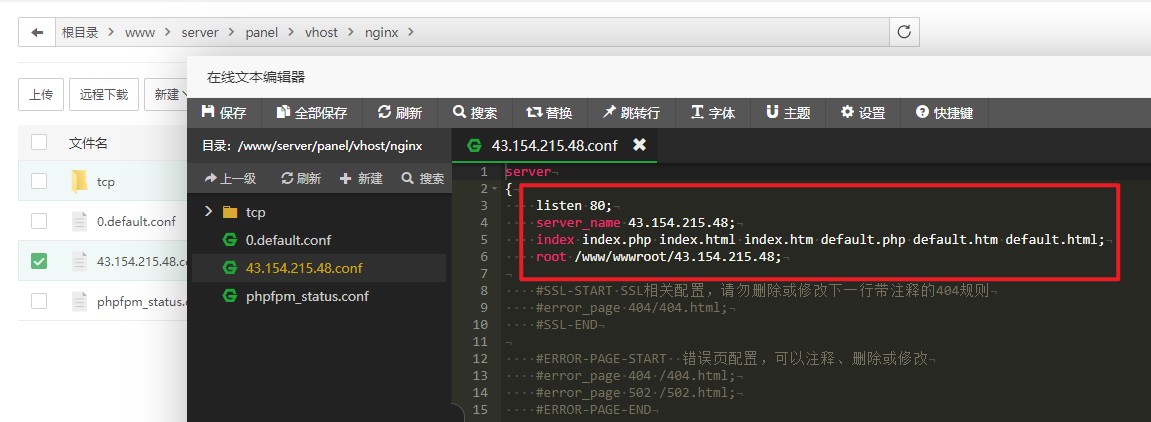Open Jump to line (跳转行) tool
Screen dimensions: 1151x422
pyautogui.click(x=631, y=113)
